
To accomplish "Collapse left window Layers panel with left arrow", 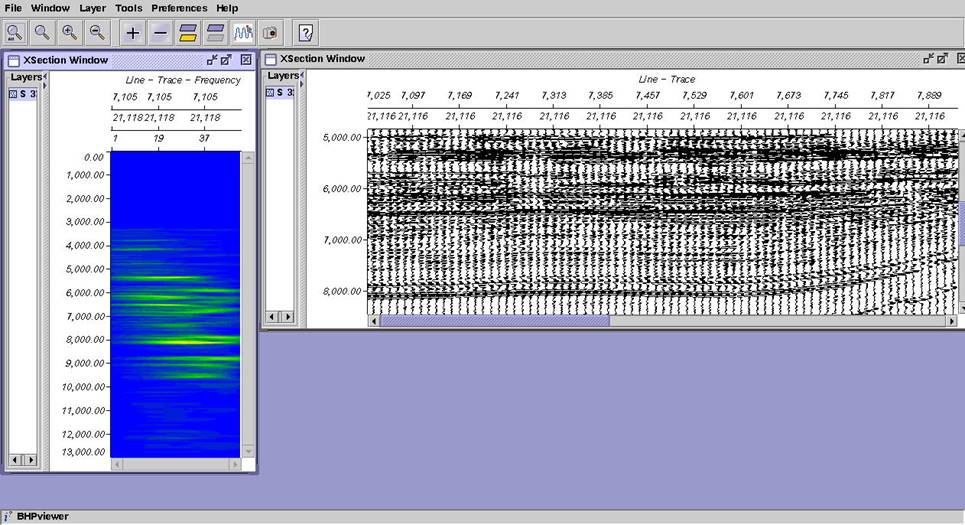I will click(x=45, y=76).
